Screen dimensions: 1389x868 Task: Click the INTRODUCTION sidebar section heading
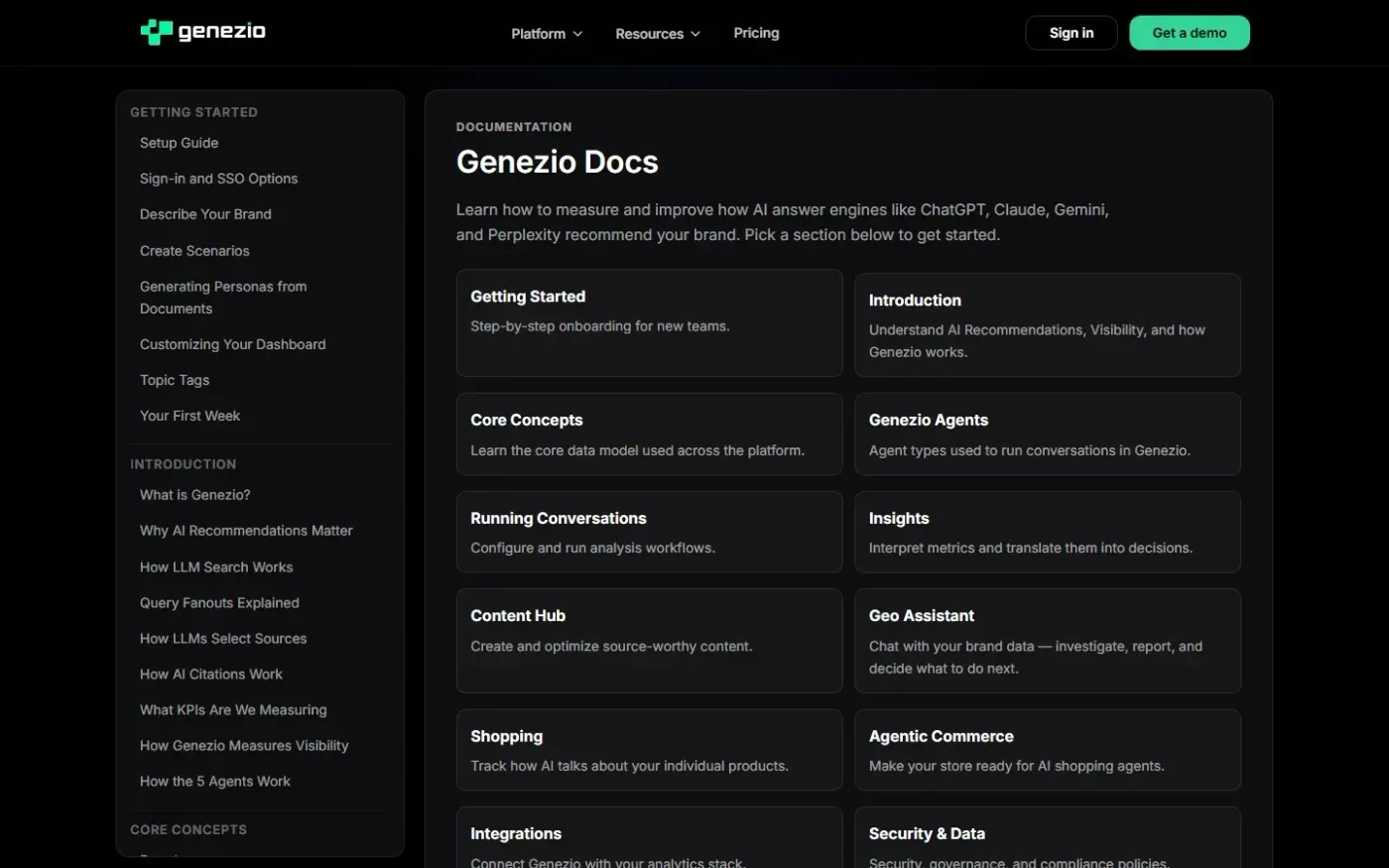click(183, 464)
